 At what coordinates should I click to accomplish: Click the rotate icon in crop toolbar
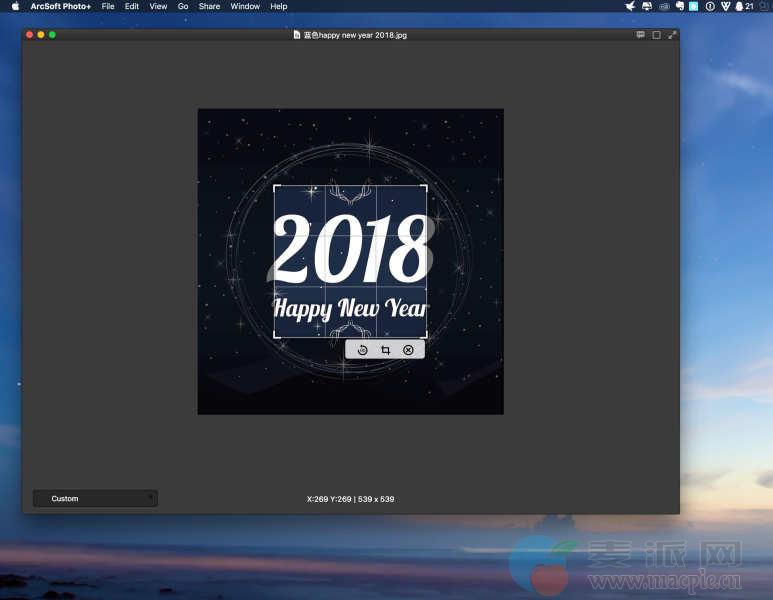pos(362,350)
